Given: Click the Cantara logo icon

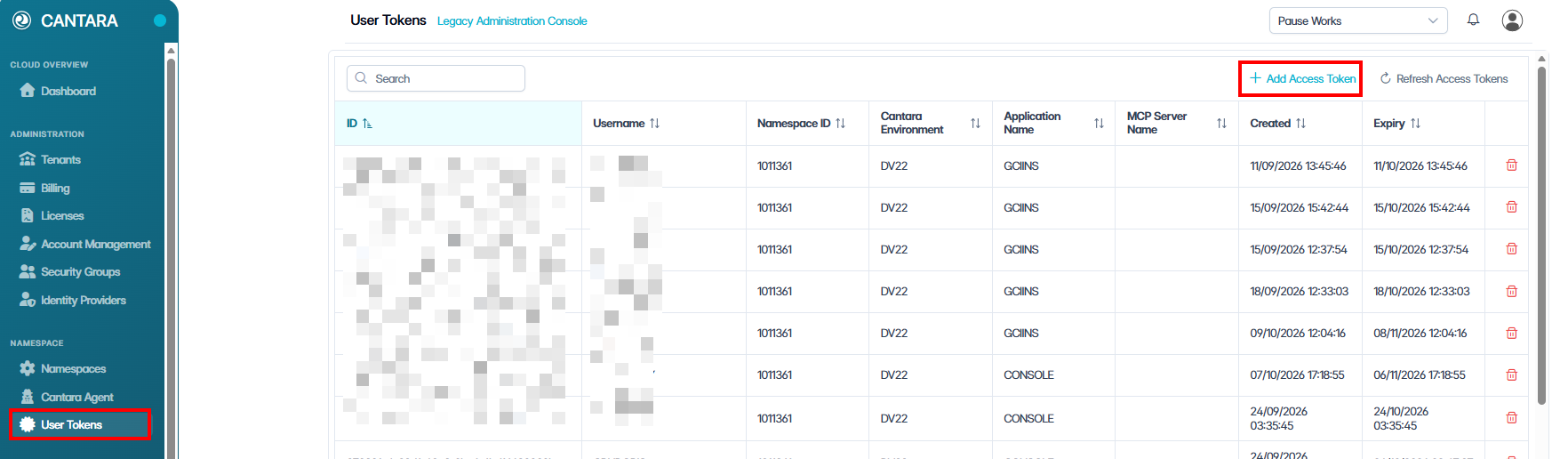Looking at the screenshot, I should pyautogui.click(x=22, y=20).
